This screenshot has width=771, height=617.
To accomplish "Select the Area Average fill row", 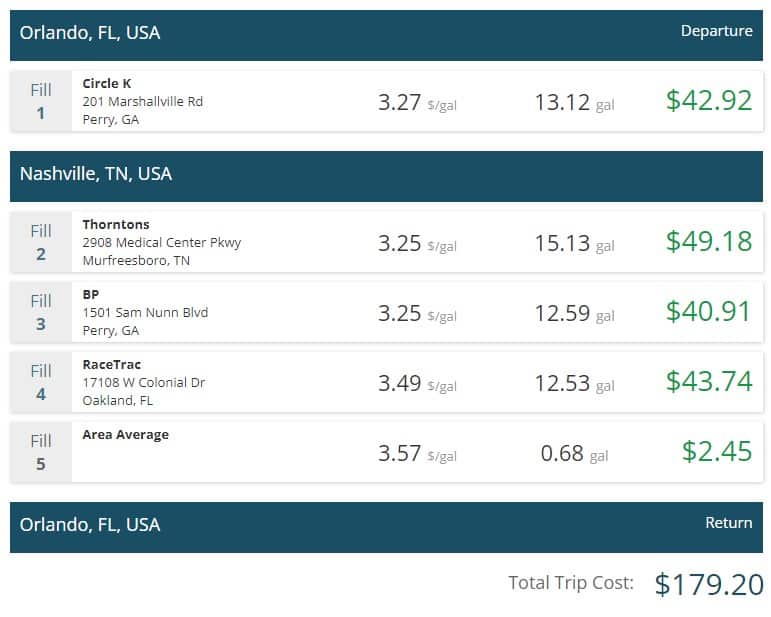I will [386, 452].
